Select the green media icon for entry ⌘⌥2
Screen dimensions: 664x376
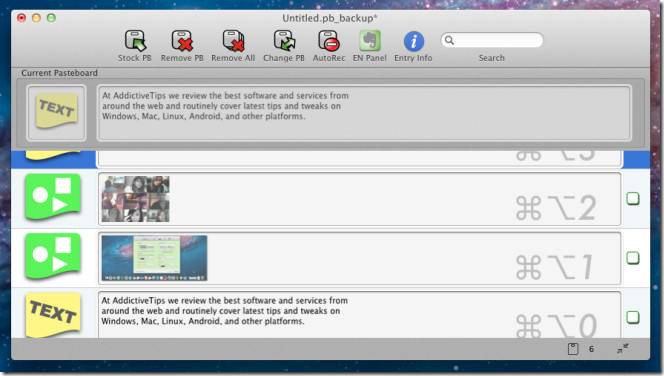53,197
